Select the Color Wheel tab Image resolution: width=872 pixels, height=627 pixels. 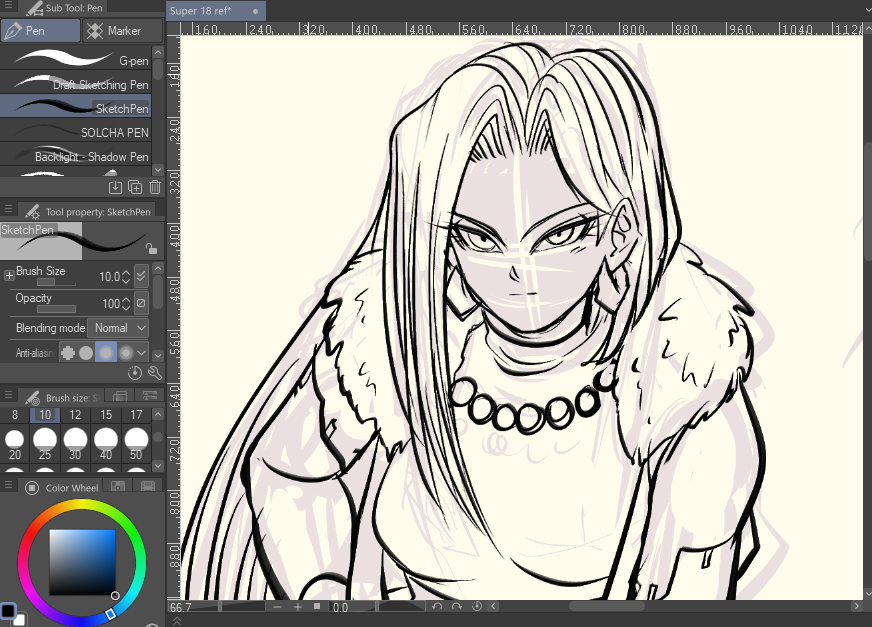[62, 487]
